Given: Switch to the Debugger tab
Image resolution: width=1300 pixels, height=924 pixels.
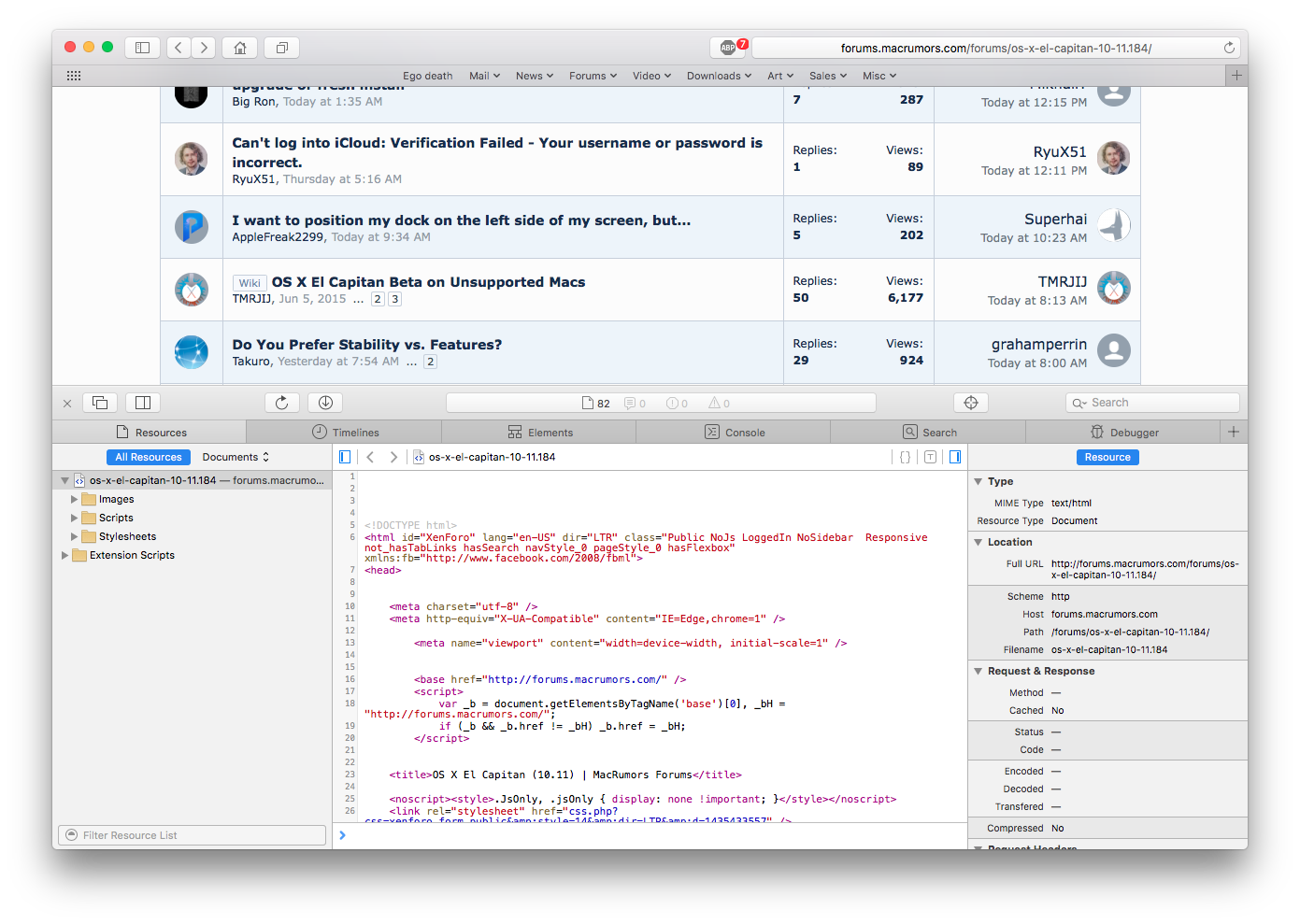Looking at the screenshot, I should pyautogui.click(x=1123, y=432).
